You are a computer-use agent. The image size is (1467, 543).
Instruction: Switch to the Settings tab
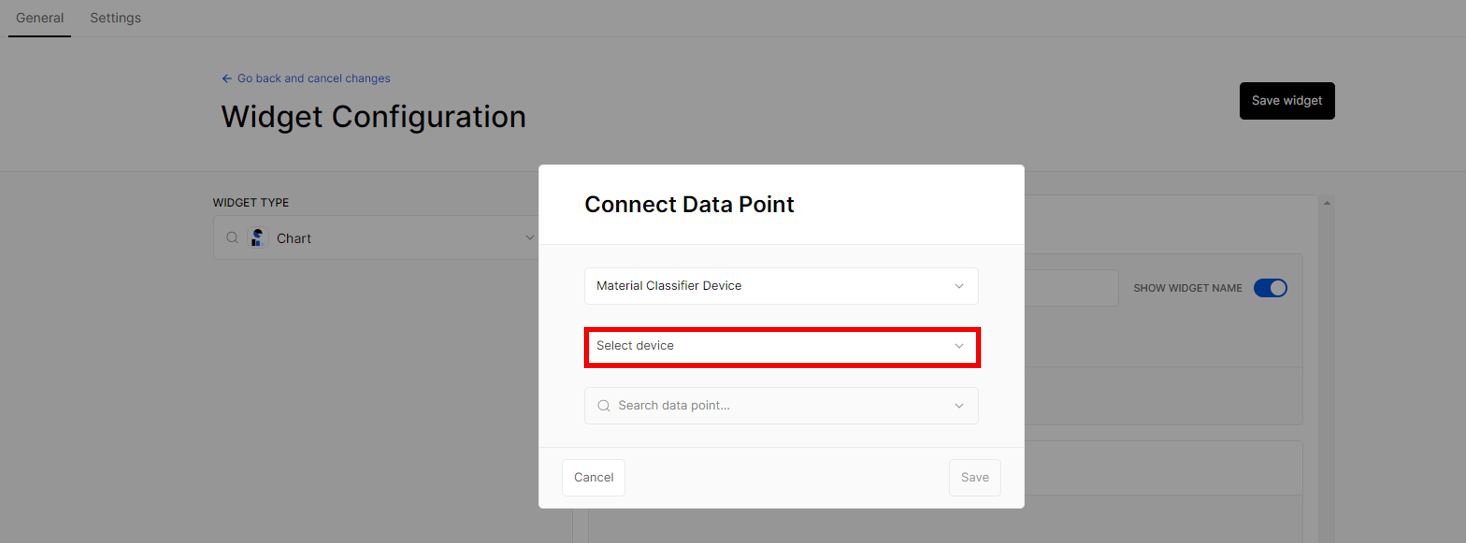pos(115,18)
